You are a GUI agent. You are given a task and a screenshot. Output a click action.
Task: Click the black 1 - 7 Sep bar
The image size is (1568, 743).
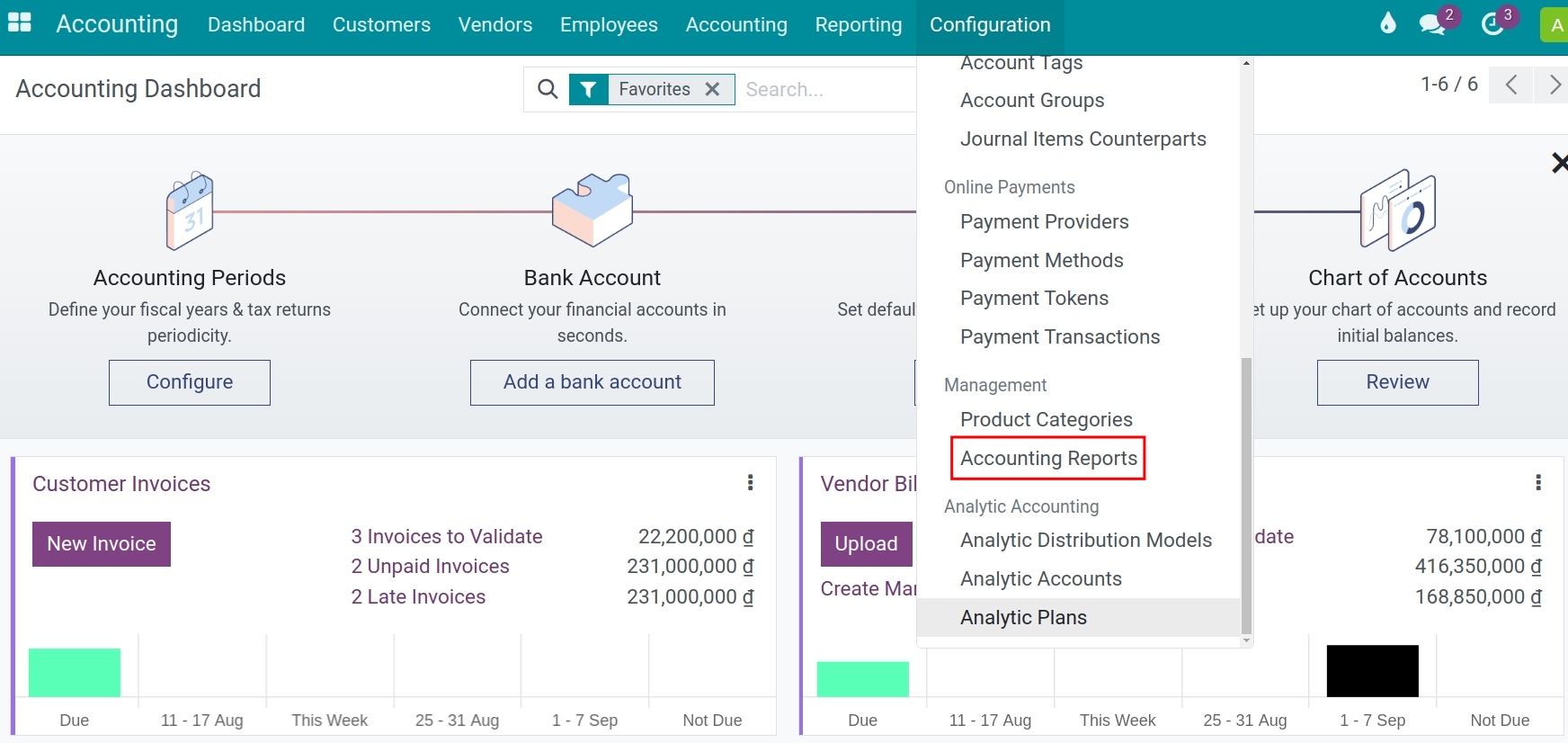coord(1373,670)
